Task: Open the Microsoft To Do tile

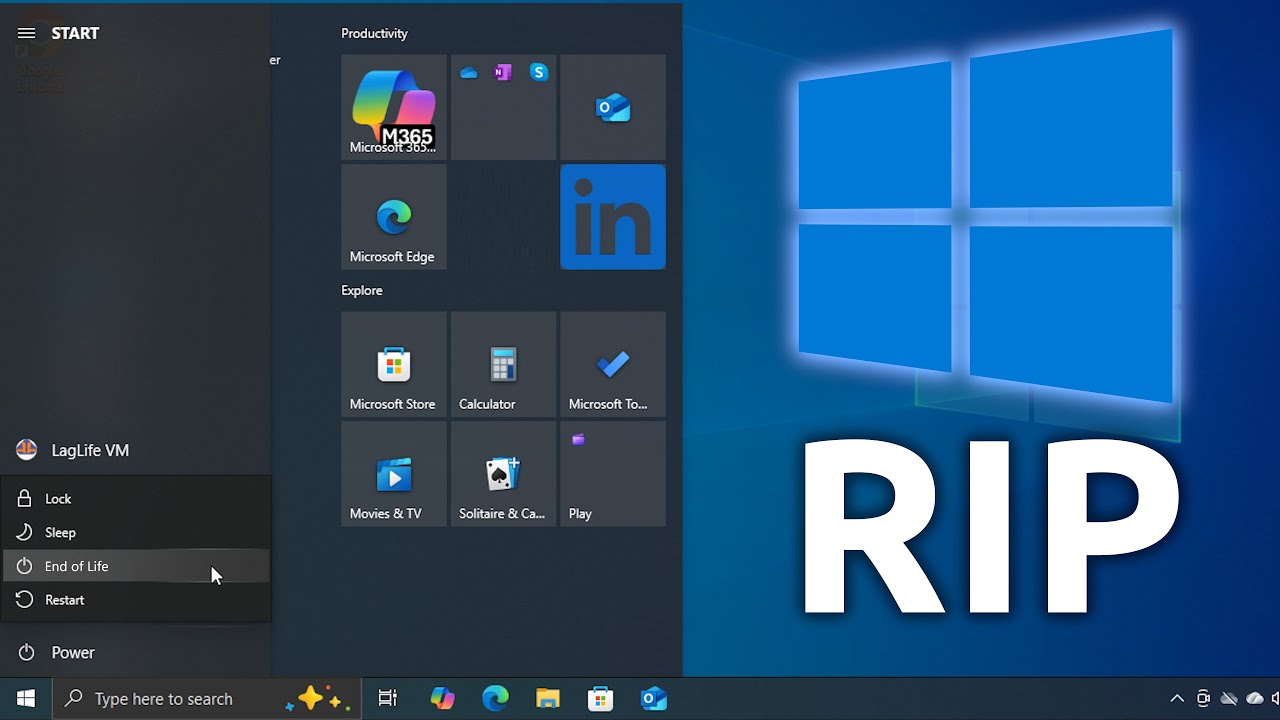Action: pyautogui.click(x=613, y=364)
